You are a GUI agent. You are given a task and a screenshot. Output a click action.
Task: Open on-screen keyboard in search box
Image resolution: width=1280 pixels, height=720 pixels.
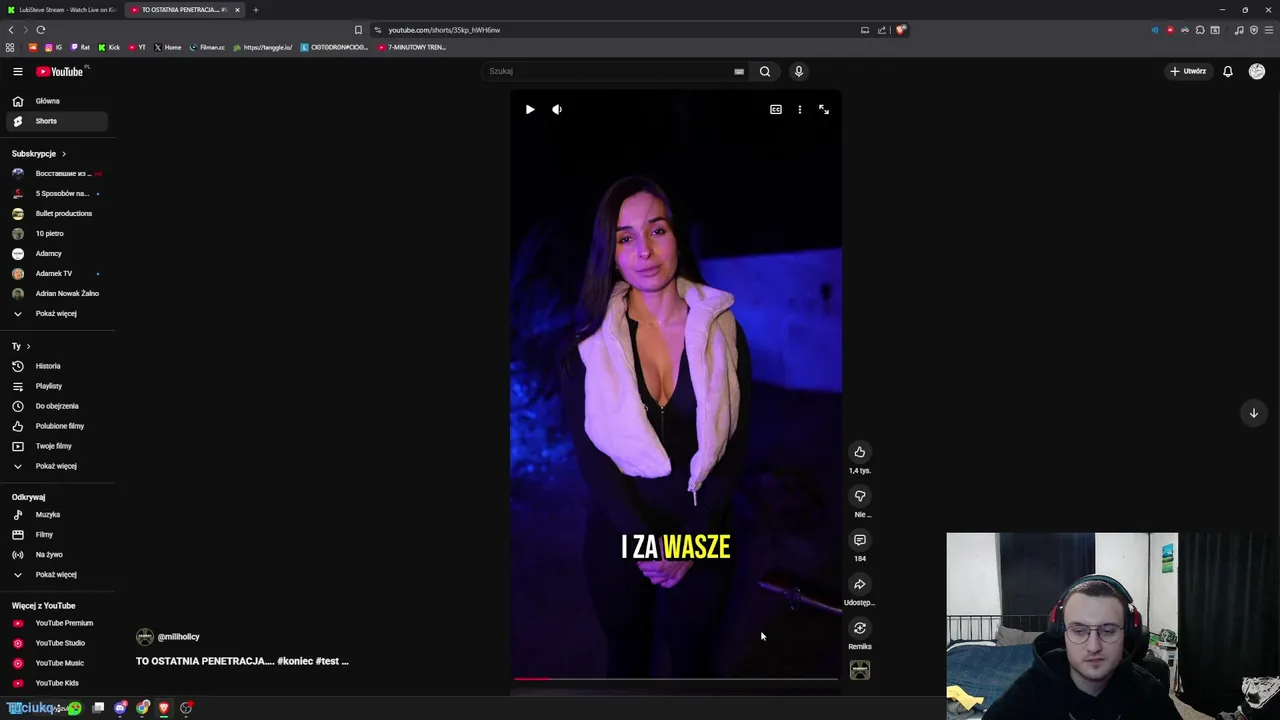click(739, 71)
